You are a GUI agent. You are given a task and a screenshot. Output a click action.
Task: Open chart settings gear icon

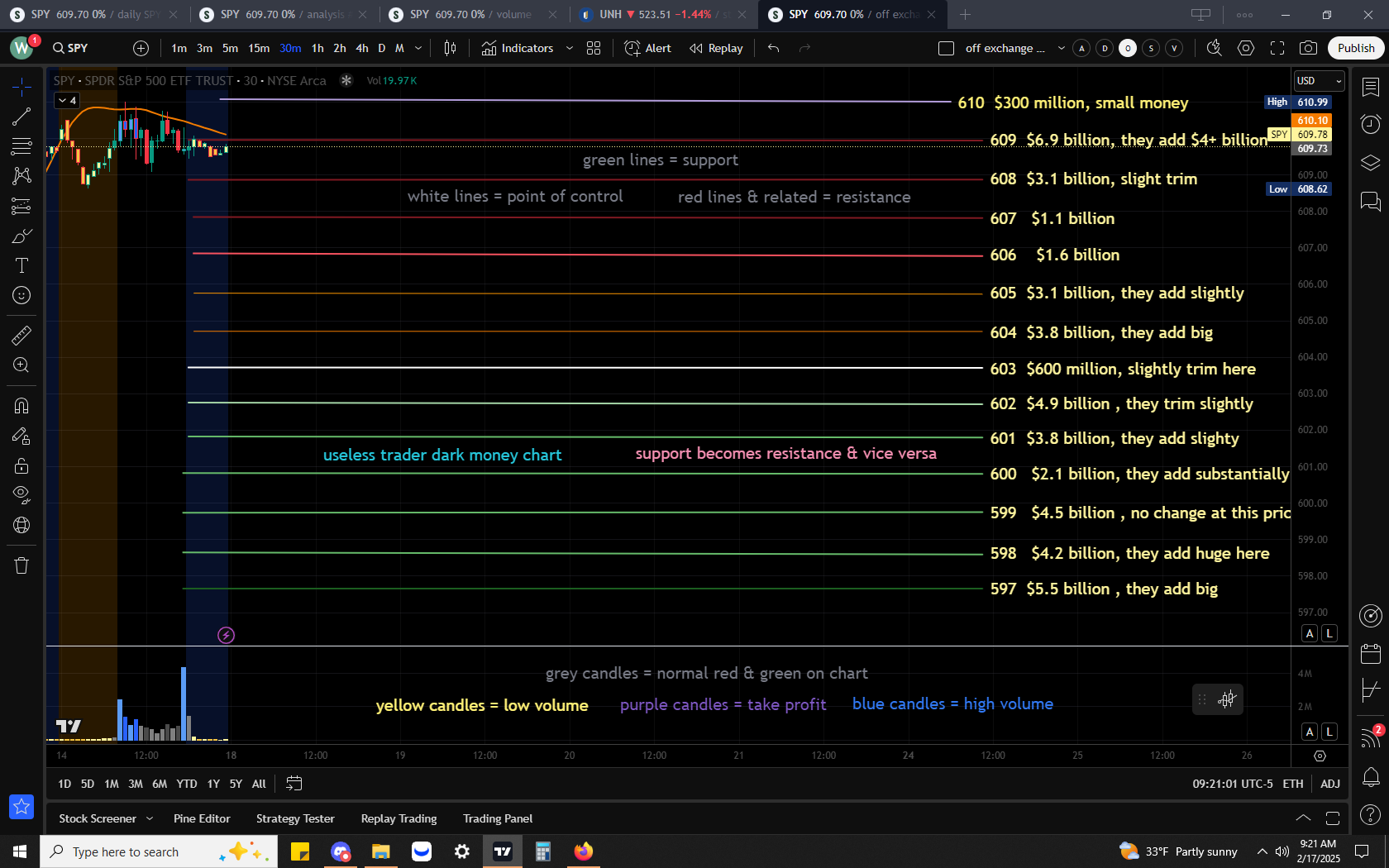(1246, 48)
